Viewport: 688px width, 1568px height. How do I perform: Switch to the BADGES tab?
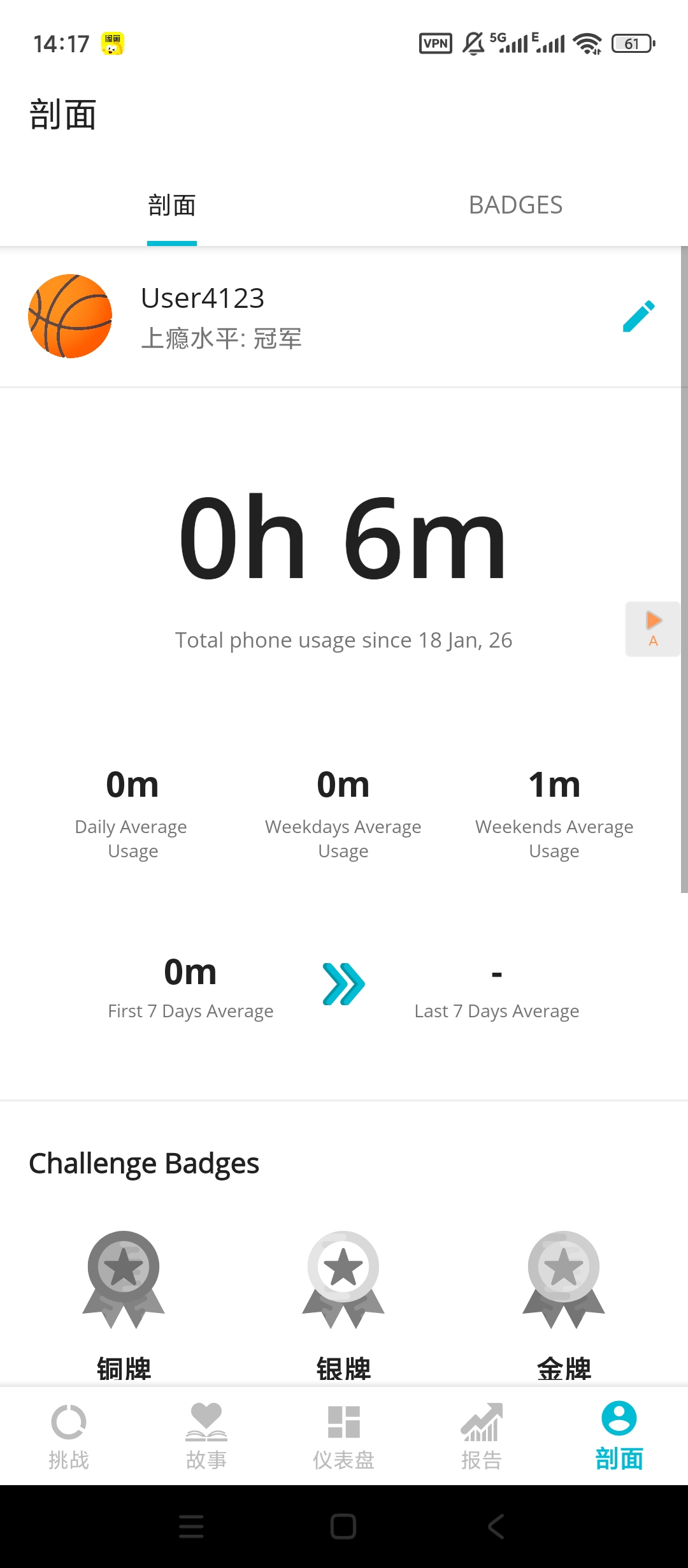[515, 205]
